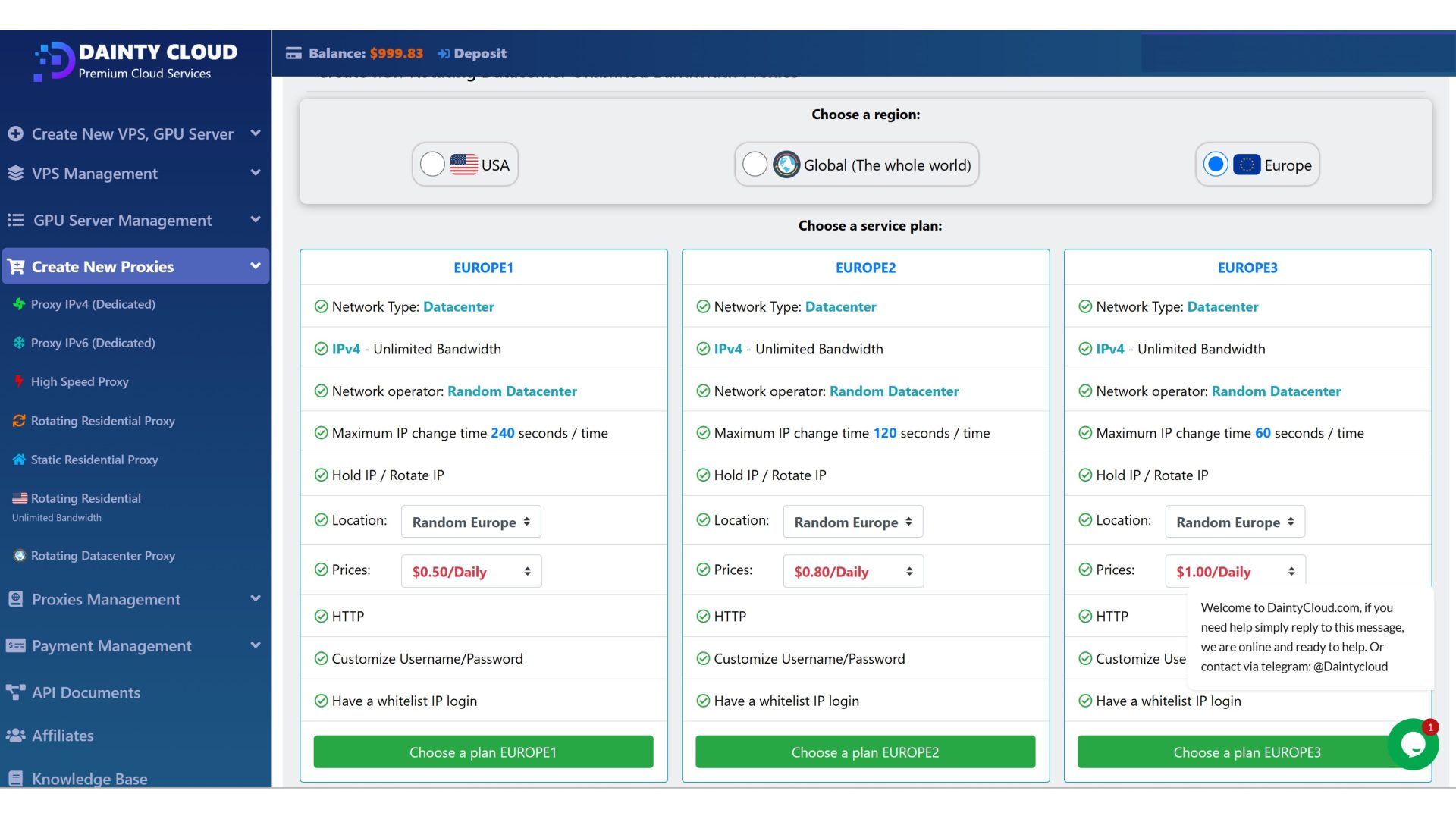Click the EUROPE3 plan title
This screenshot has width=1456, height=819.
point(1247,268)
